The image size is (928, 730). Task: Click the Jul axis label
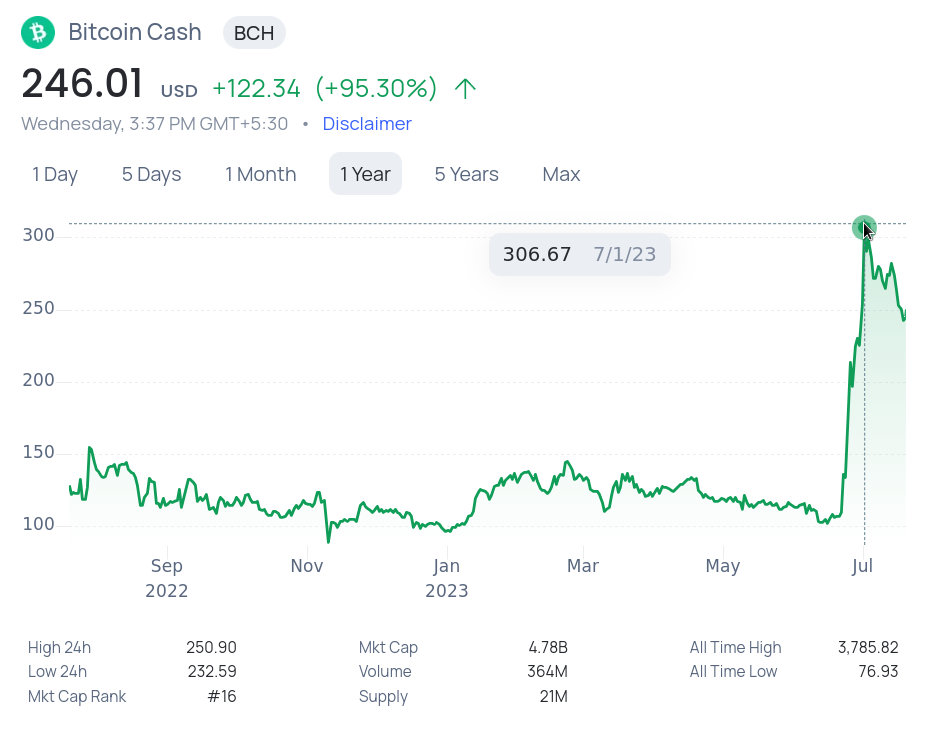click(x=862, y=567)
